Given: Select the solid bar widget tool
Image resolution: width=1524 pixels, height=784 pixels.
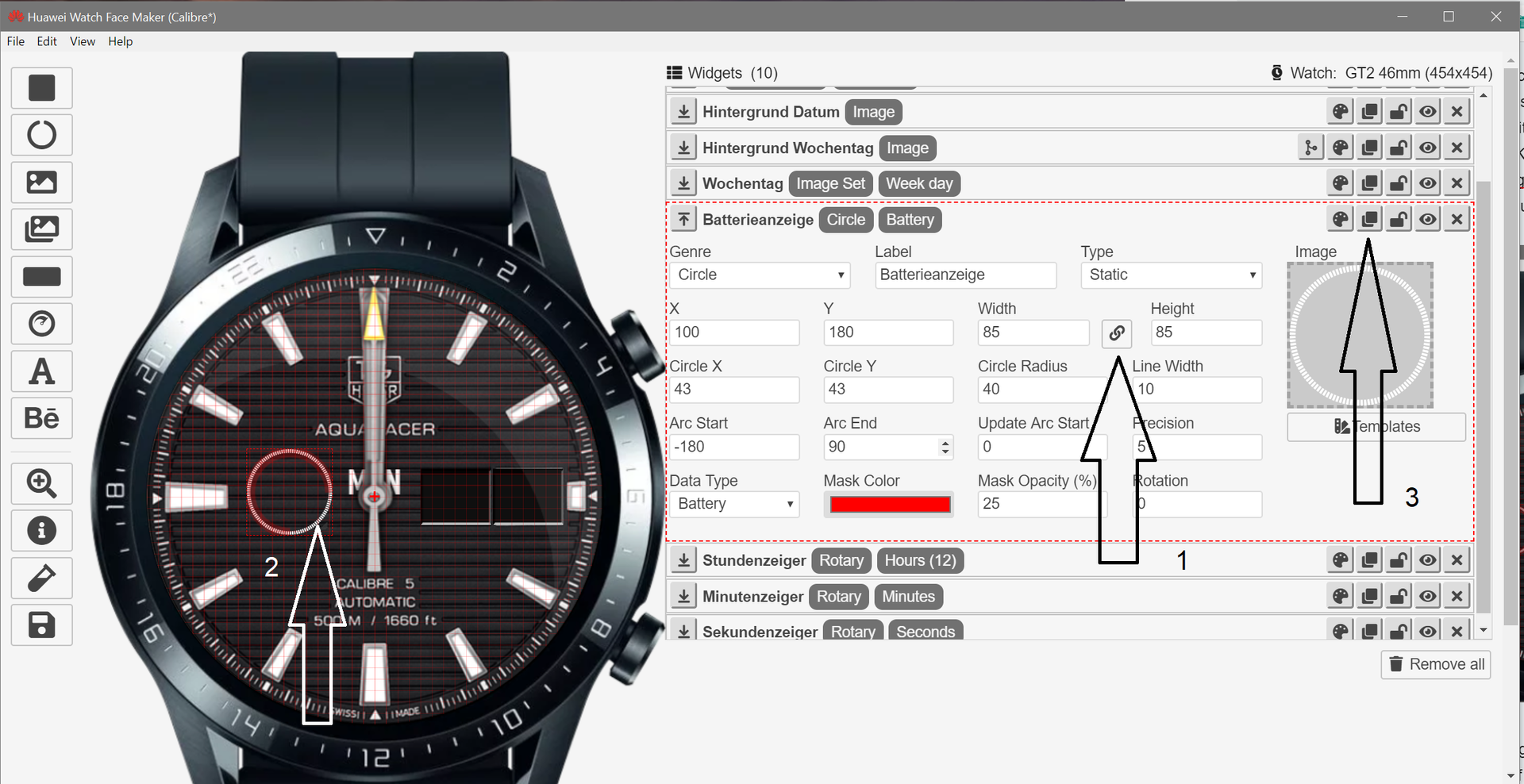Looking at the screenshot, I should (42, 276).
